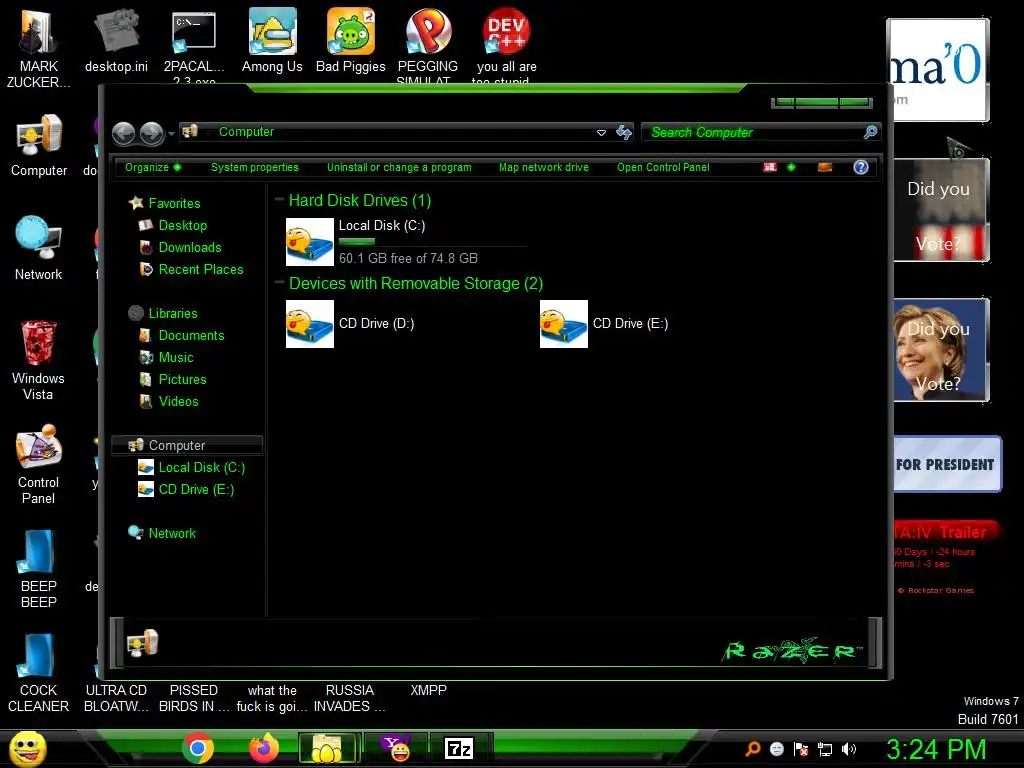Open Computer icon on desktop

[x=39, y=145]
